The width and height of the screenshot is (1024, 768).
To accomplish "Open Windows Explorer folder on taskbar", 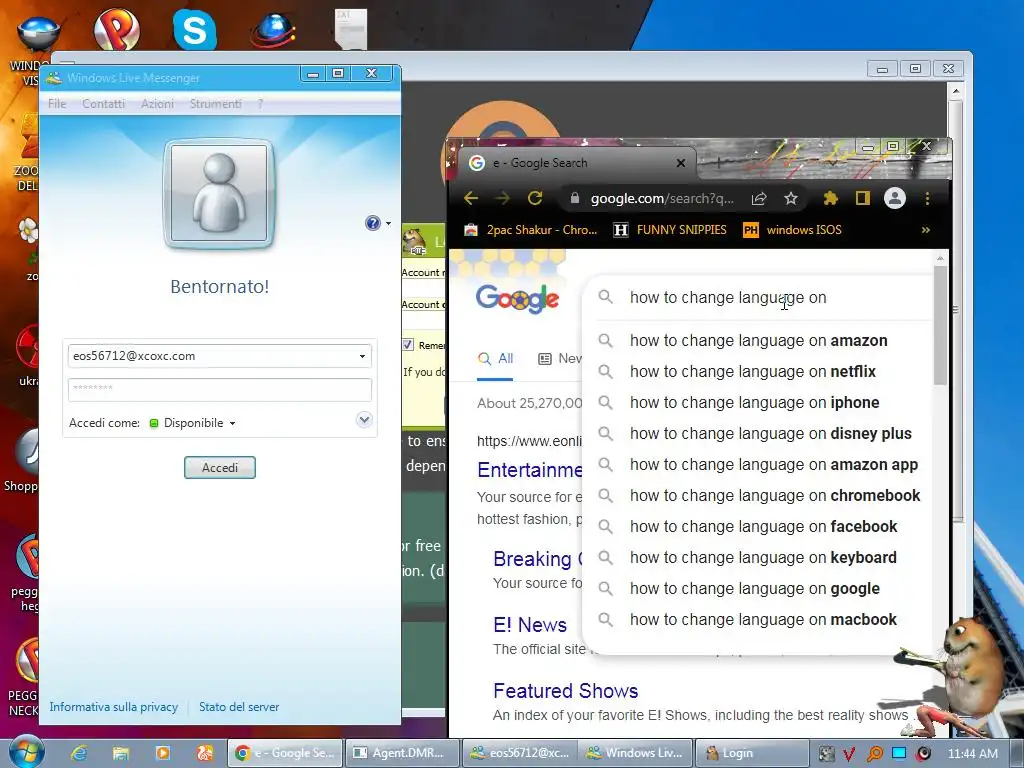I will pyautogui.click(x=121, y=753).
